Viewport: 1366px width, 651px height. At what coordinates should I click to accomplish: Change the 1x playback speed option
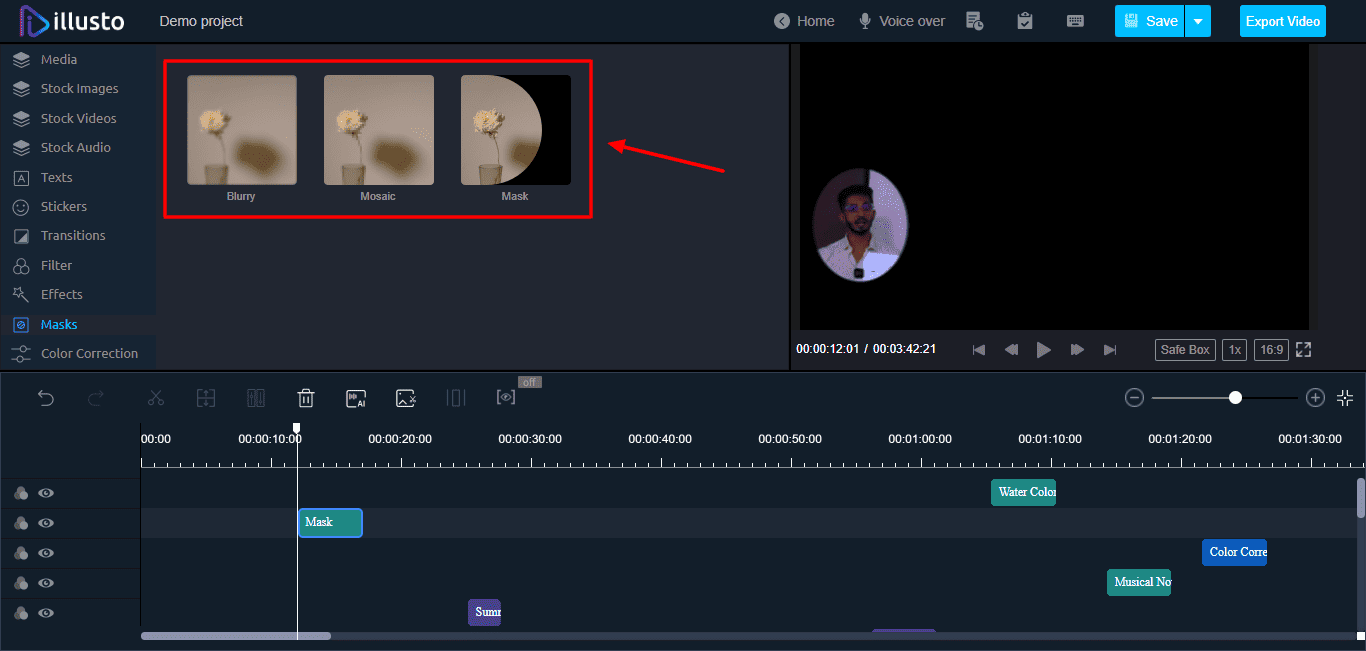(x=1235, y=350)
